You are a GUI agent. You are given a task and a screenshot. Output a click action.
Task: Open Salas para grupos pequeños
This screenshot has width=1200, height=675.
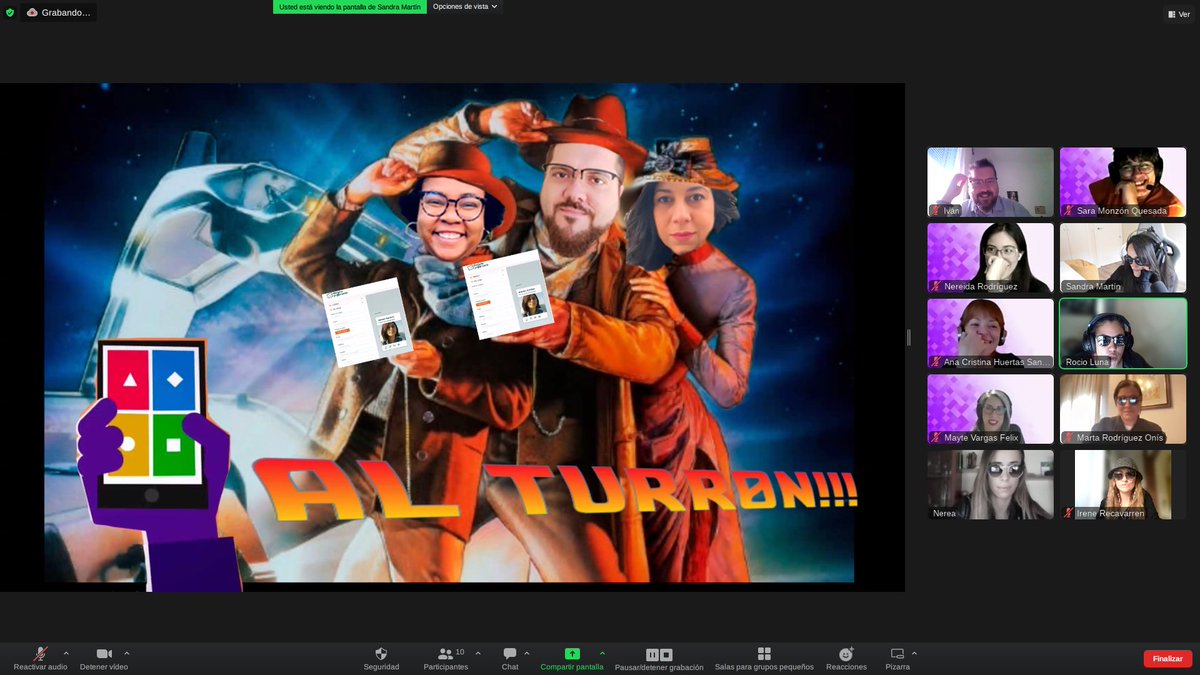tap(764, 658)
